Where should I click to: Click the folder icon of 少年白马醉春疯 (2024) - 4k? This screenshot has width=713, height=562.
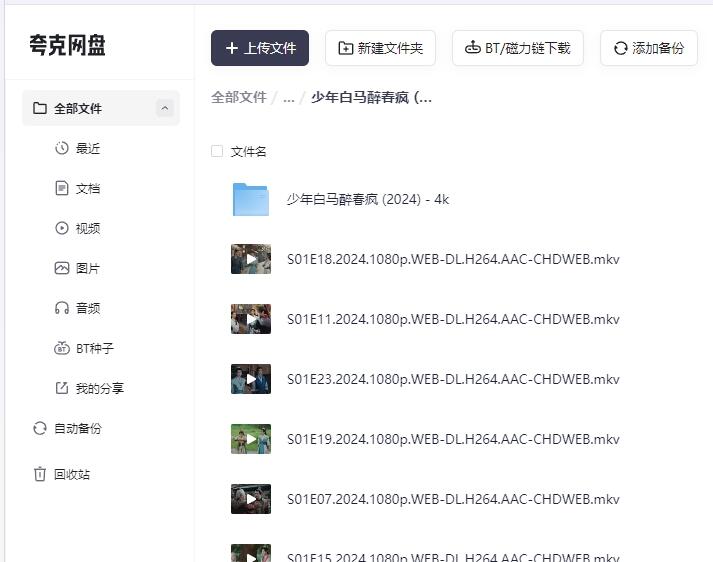pos(251,199)
